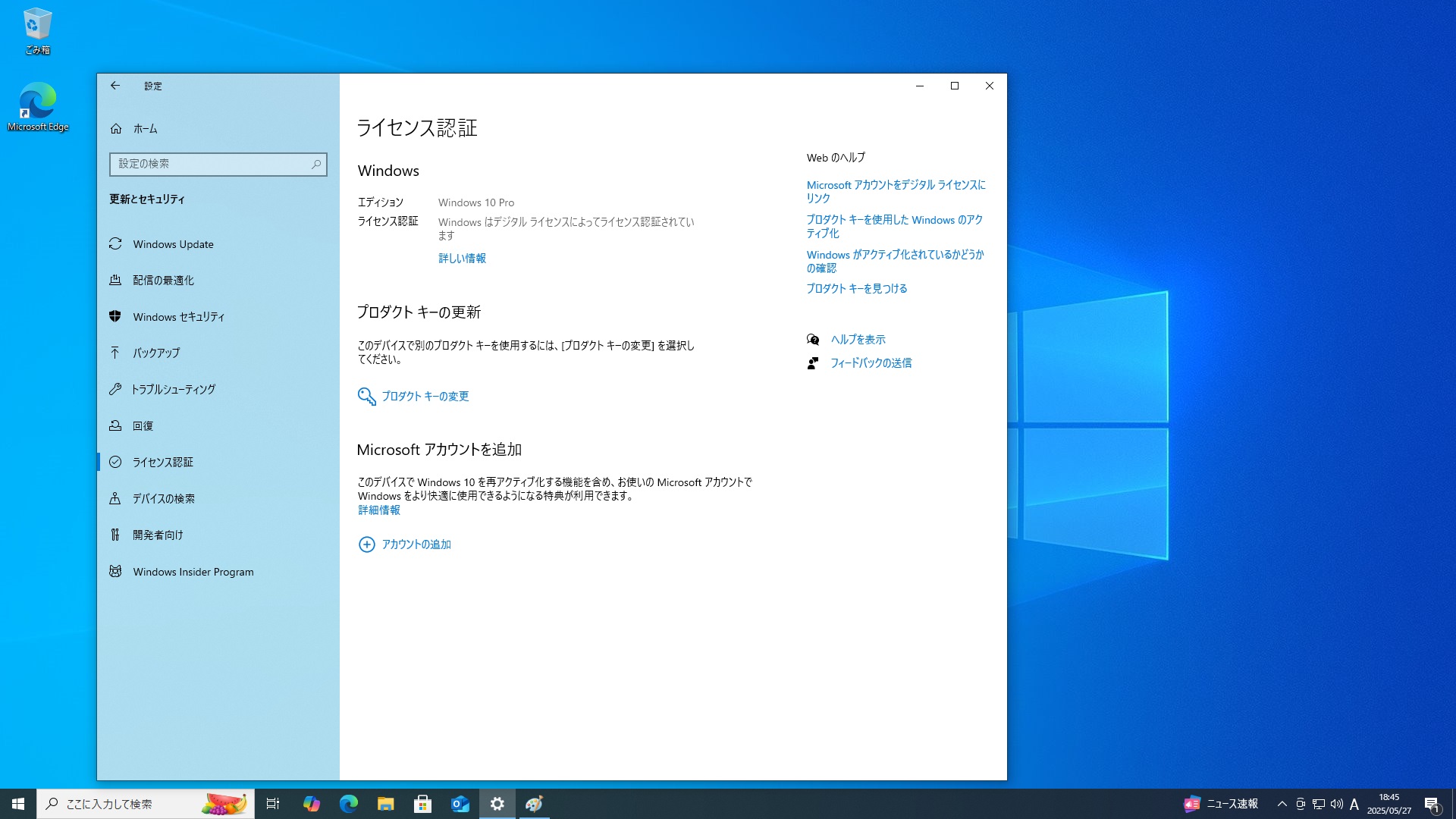1456x819 pixels.
Task: Click the volume speaker tray icon
Action: (x=1337, y=804)
